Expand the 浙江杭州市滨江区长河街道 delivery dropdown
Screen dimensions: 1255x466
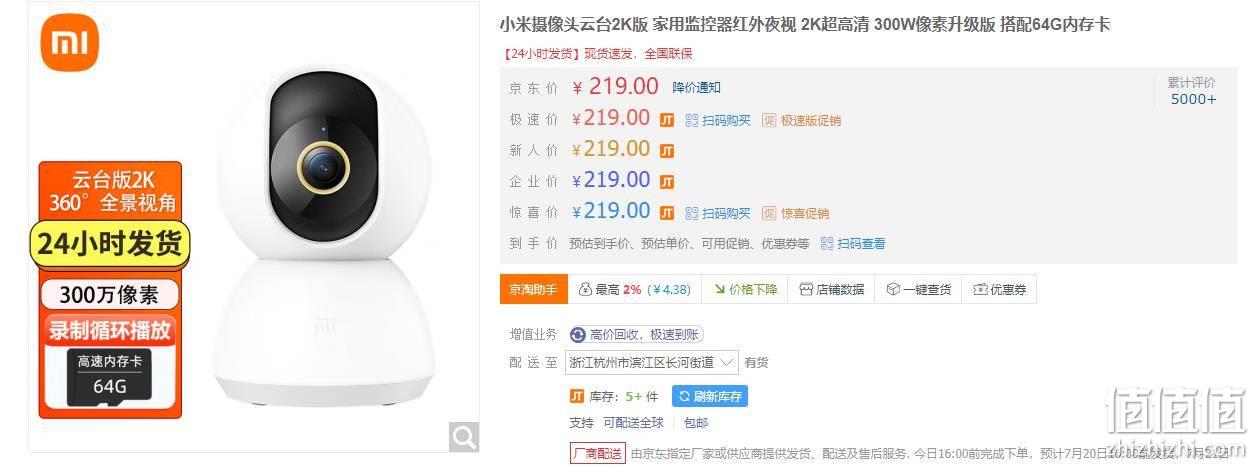[x=652, y=362]
